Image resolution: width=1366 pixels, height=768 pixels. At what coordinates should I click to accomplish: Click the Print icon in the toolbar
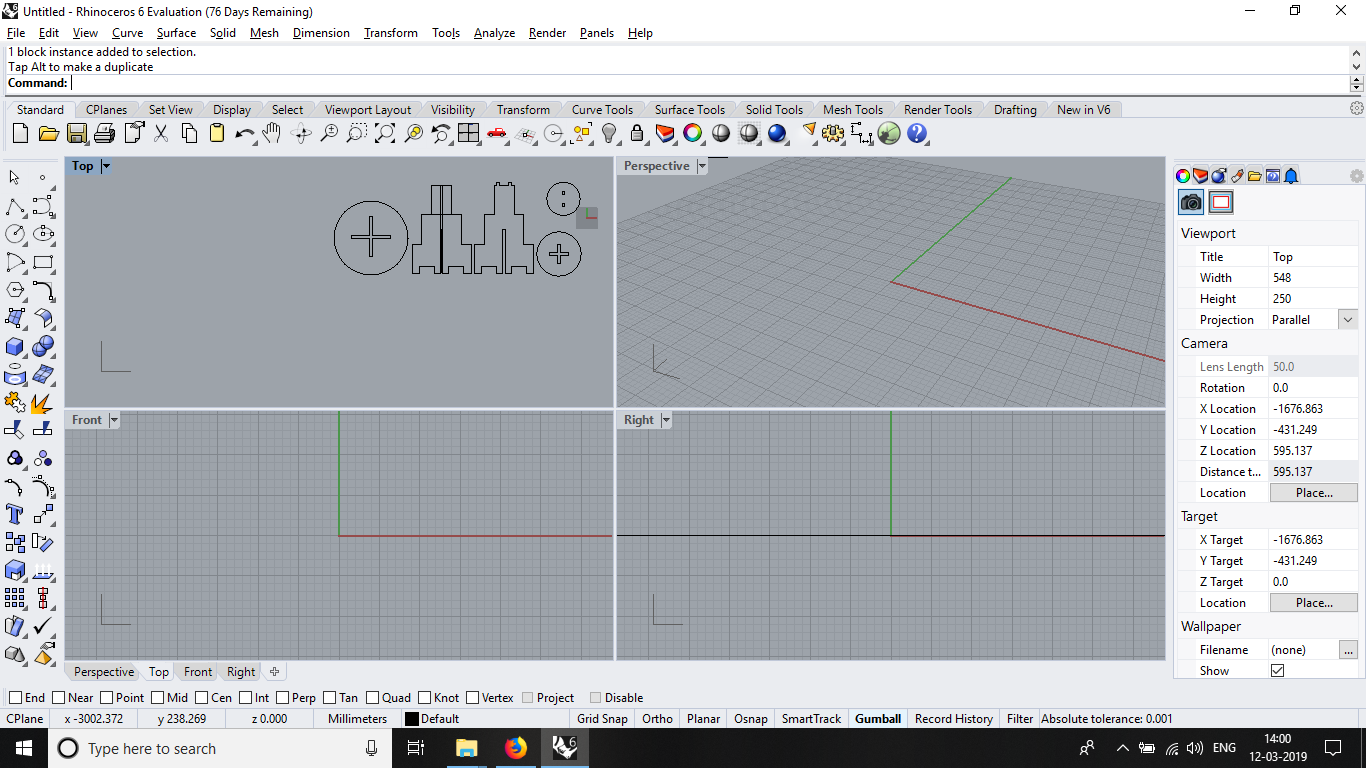pyautogui.click(x=104, y=133)
